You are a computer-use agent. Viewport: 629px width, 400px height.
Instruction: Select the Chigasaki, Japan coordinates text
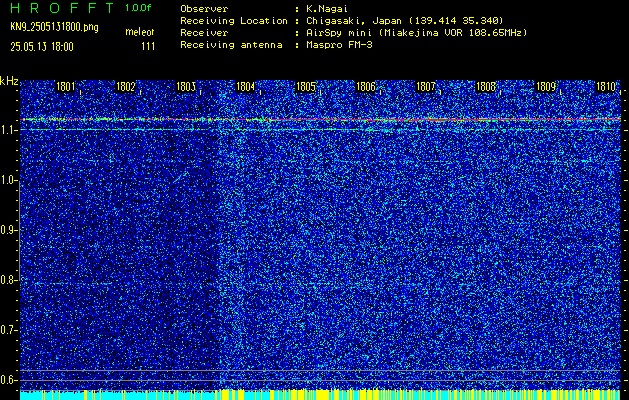(405, 20)
